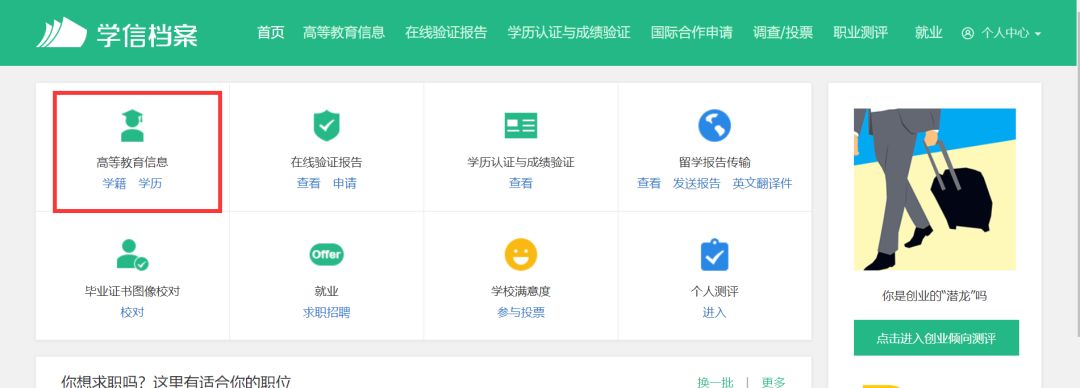Click the 留学报告传输 card title text
1080x388 pixels.
pos(714,163)
